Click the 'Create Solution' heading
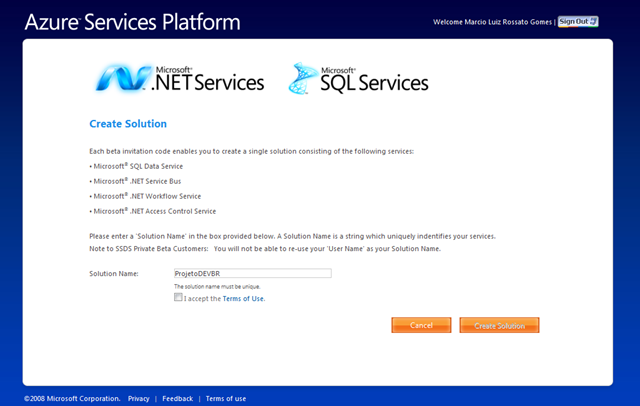640x406 pixels. [128, 124]
